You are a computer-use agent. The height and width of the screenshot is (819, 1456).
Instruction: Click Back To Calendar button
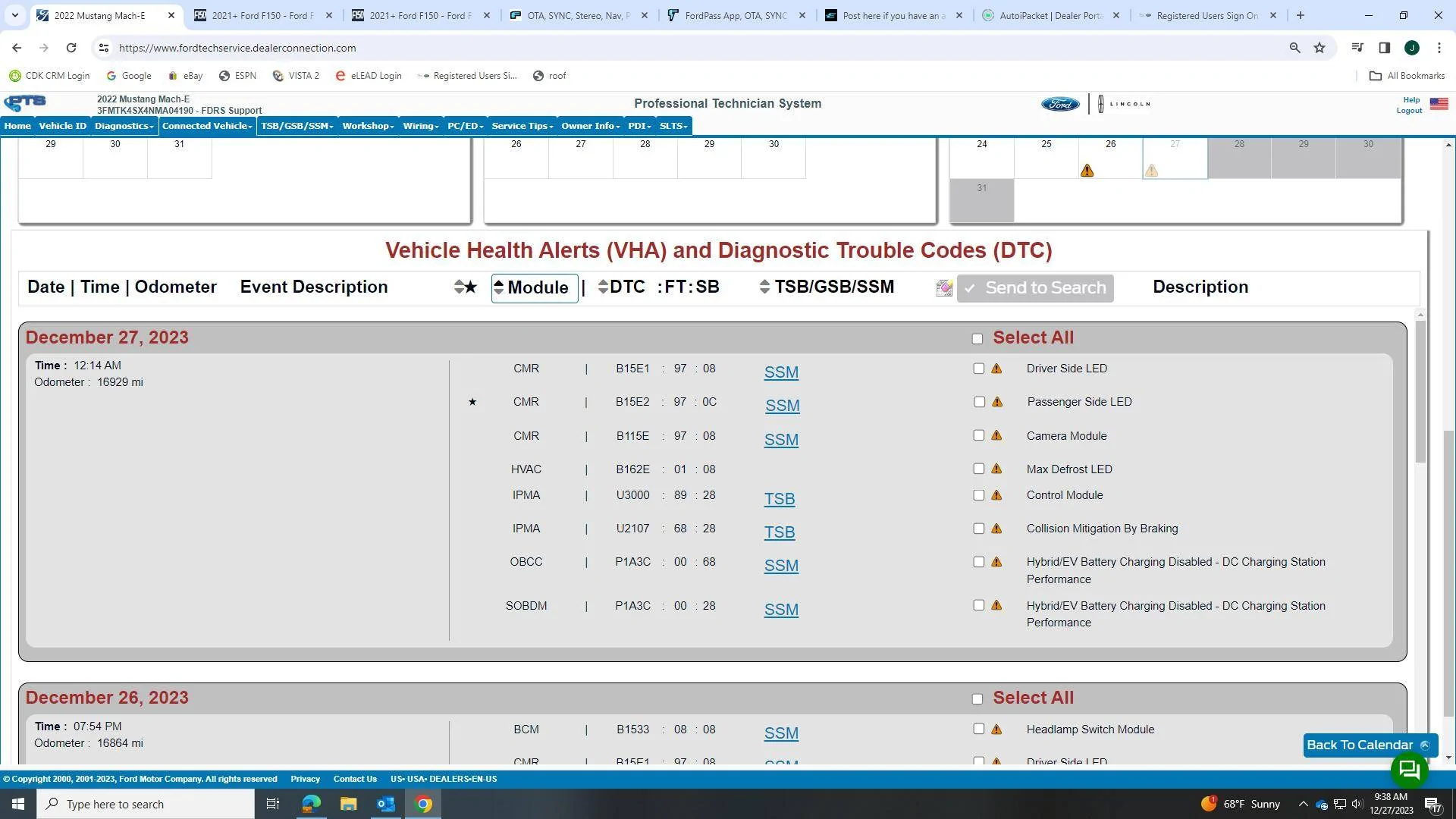(1370, 745)
